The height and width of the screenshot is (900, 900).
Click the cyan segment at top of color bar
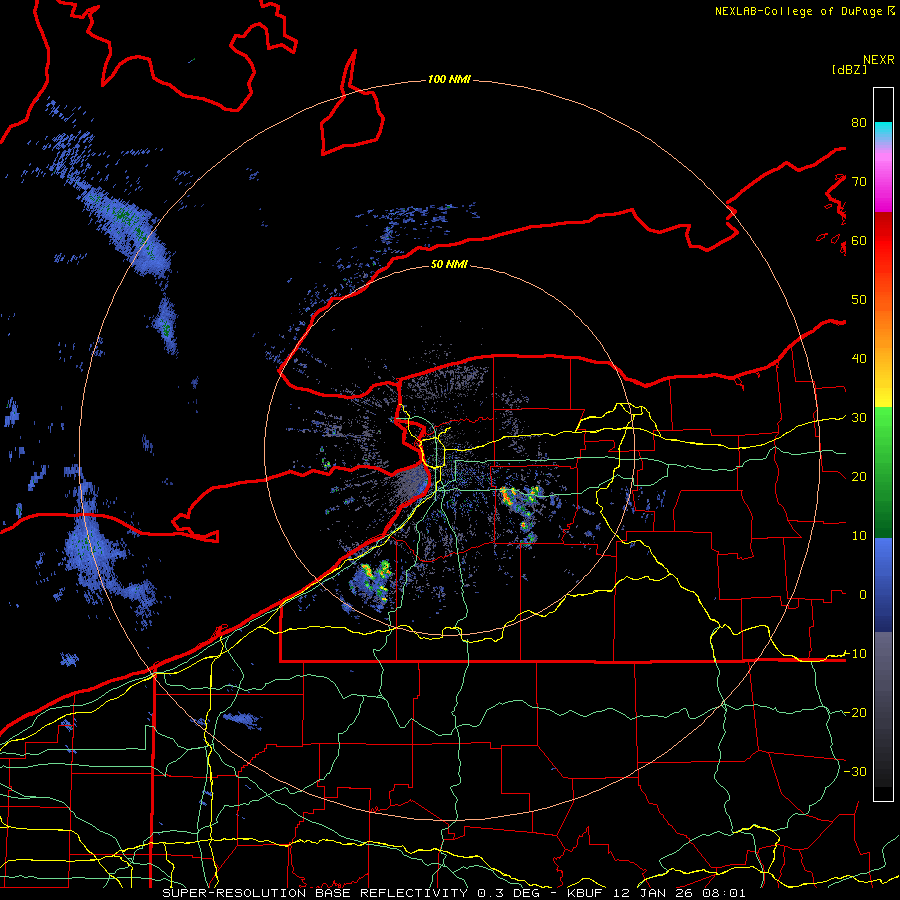(x=883, y=131)
